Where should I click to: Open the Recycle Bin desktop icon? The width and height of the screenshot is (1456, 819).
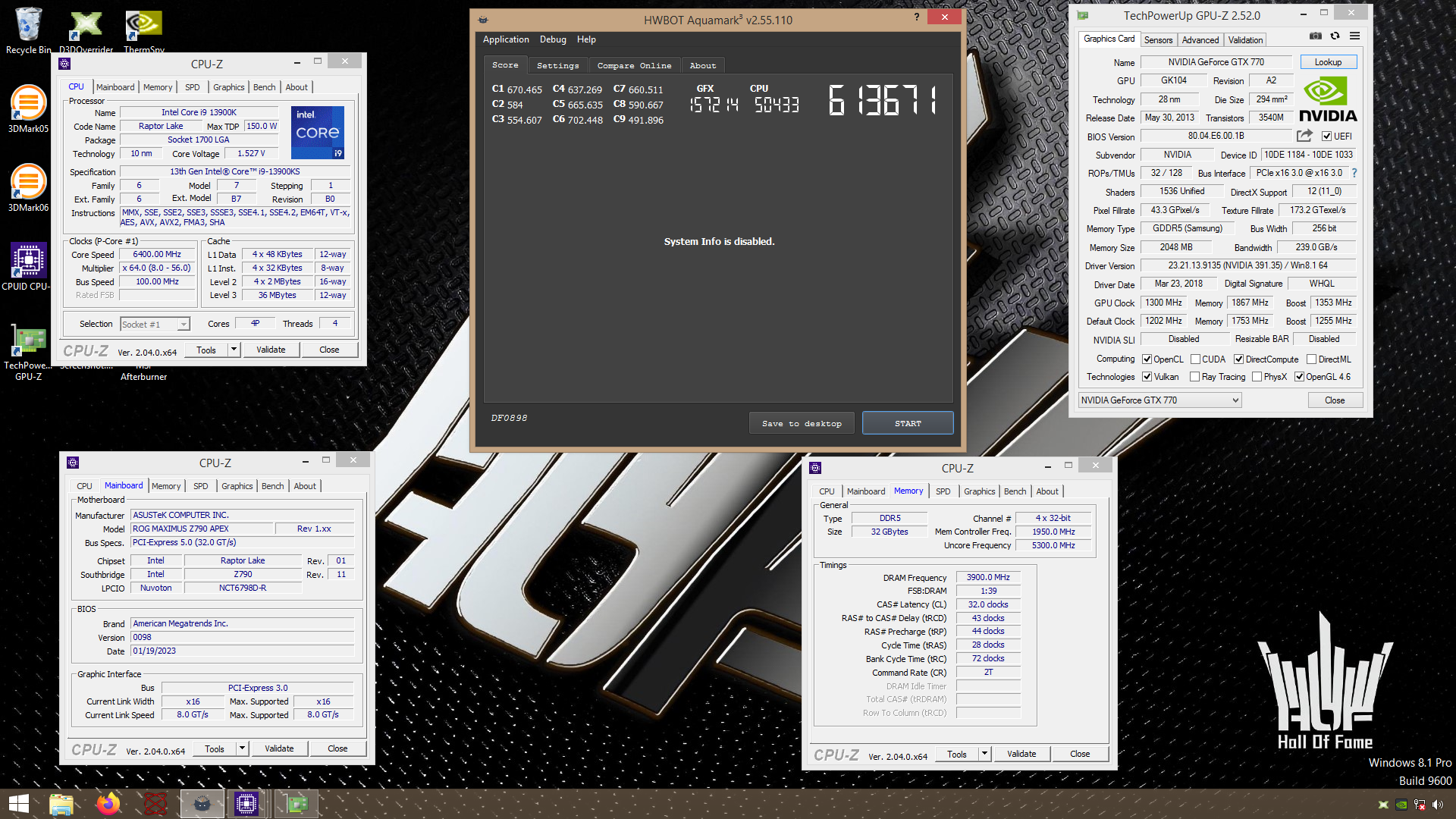29,30
